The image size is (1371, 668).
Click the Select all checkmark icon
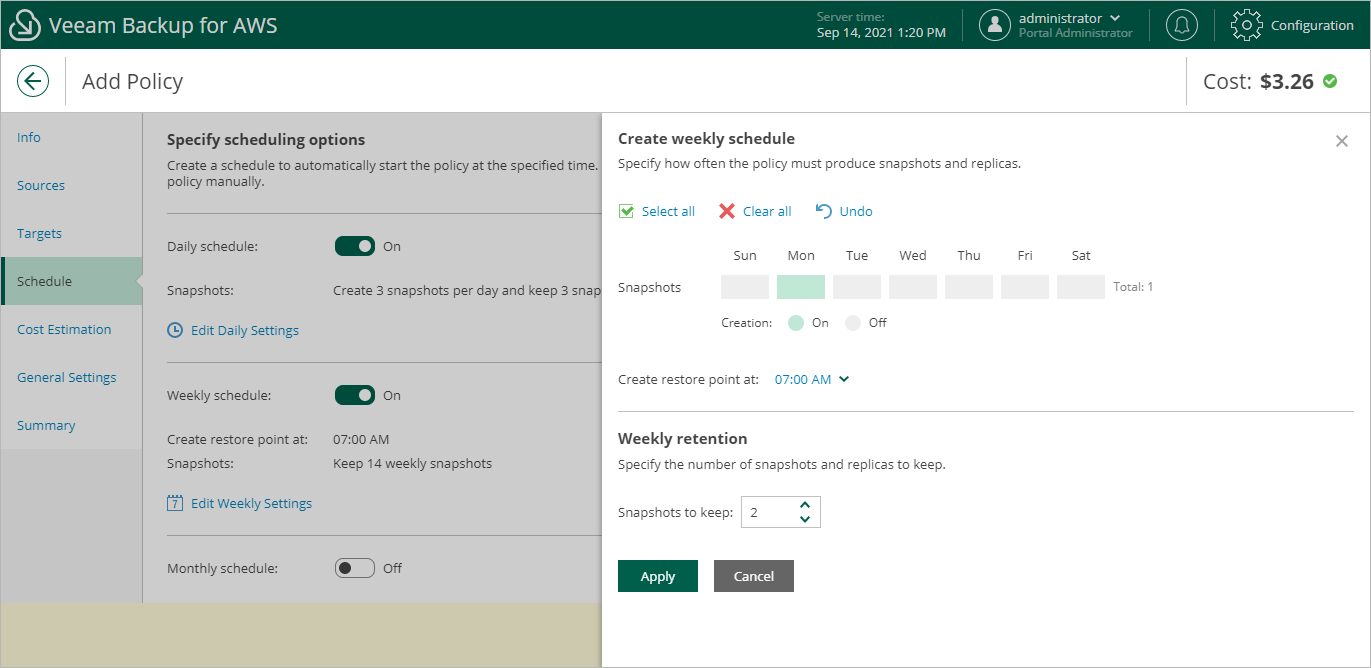pyautogui.click(x=626, y=211)
